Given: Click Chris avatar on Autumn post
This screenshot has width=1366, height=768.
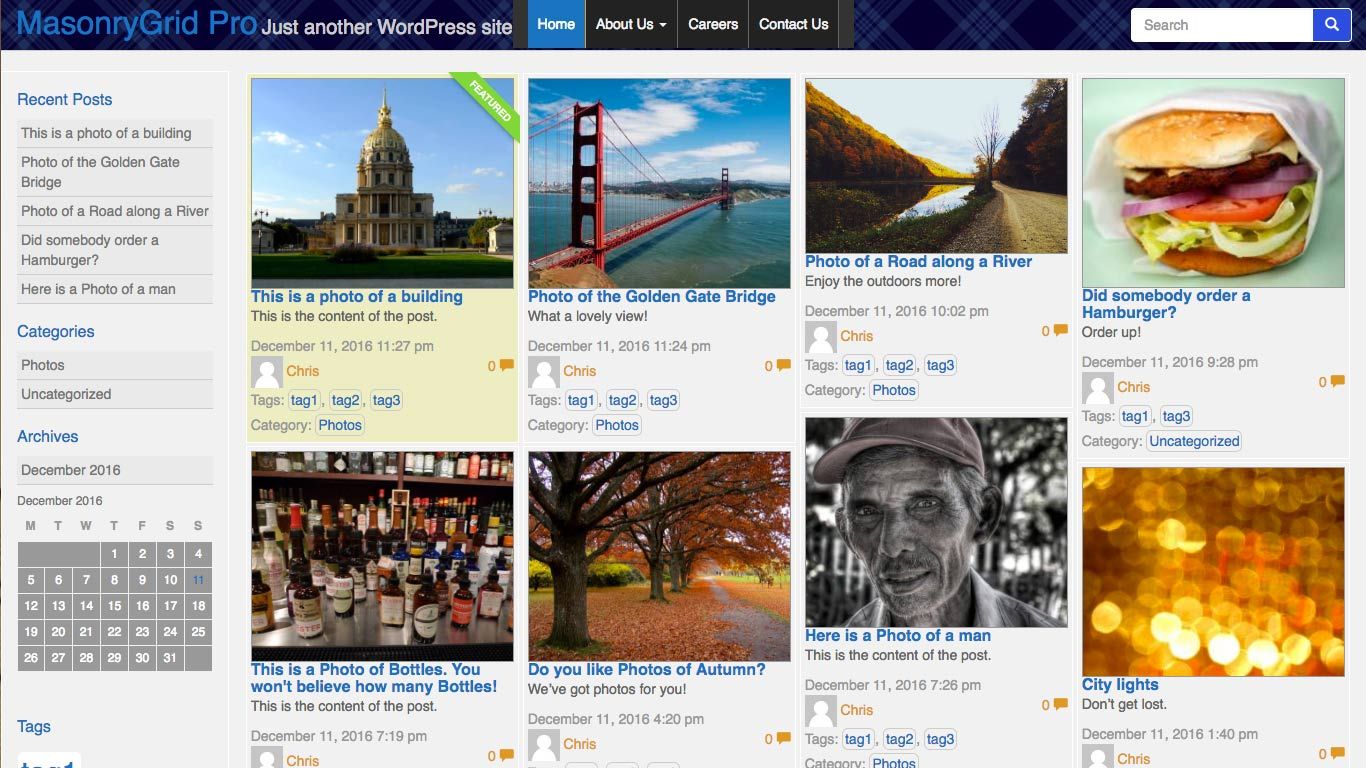Looking at the screenshot, I should 544,745.
